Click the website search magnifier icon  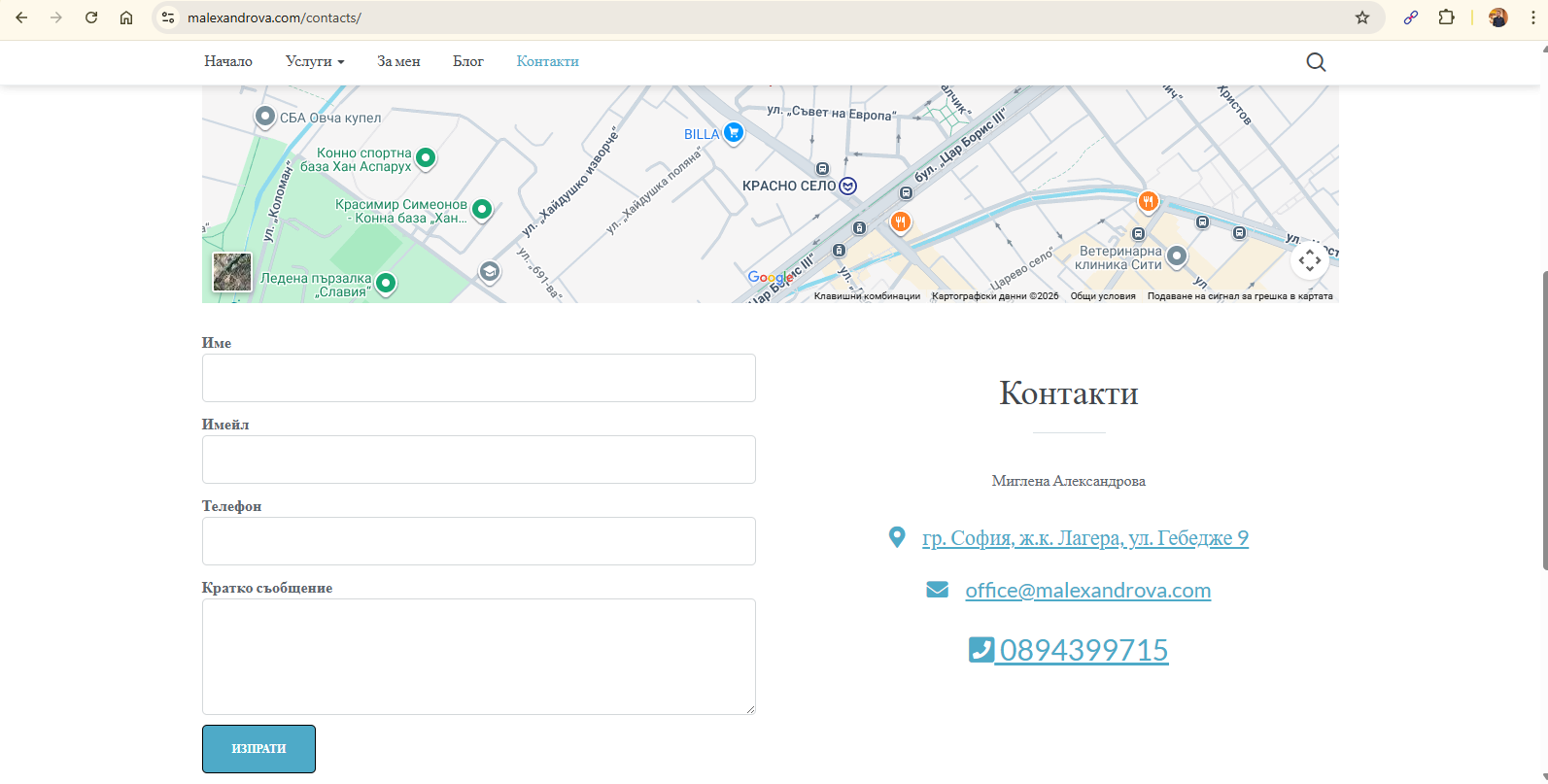click(1316, 62)
